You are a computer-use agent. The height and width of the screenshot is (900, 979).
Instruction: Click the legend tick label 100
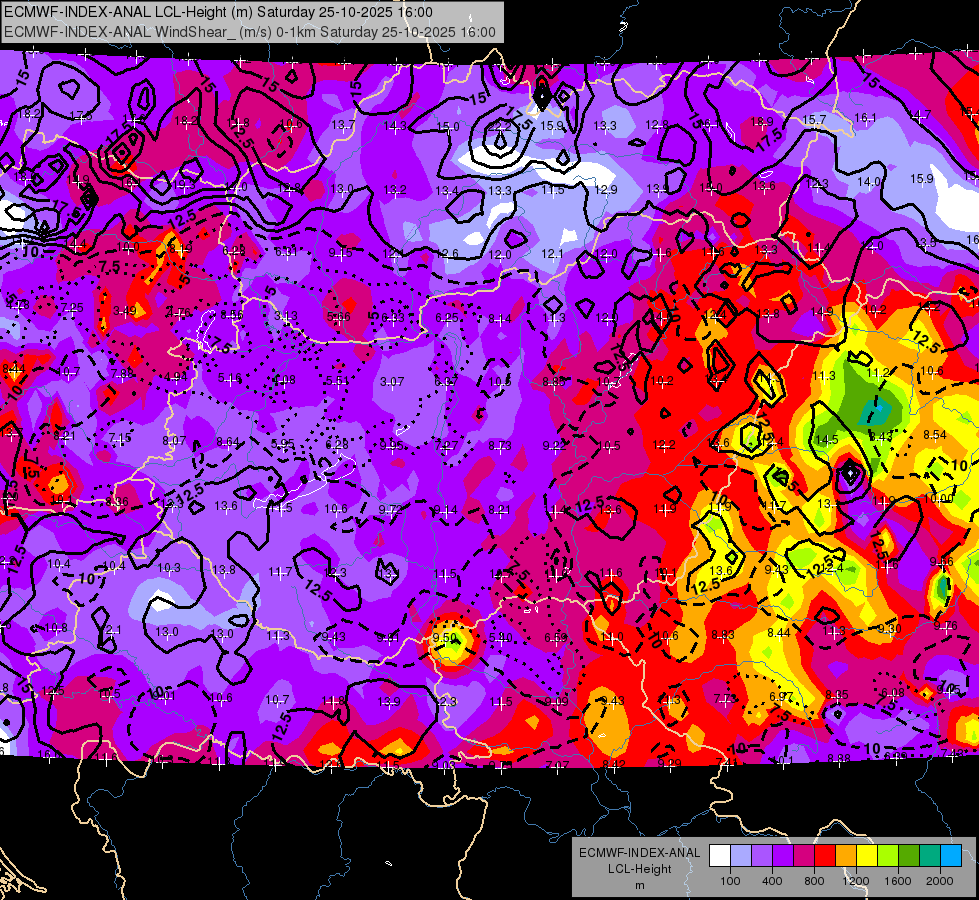pyautogui.click(x=730, y=881)
